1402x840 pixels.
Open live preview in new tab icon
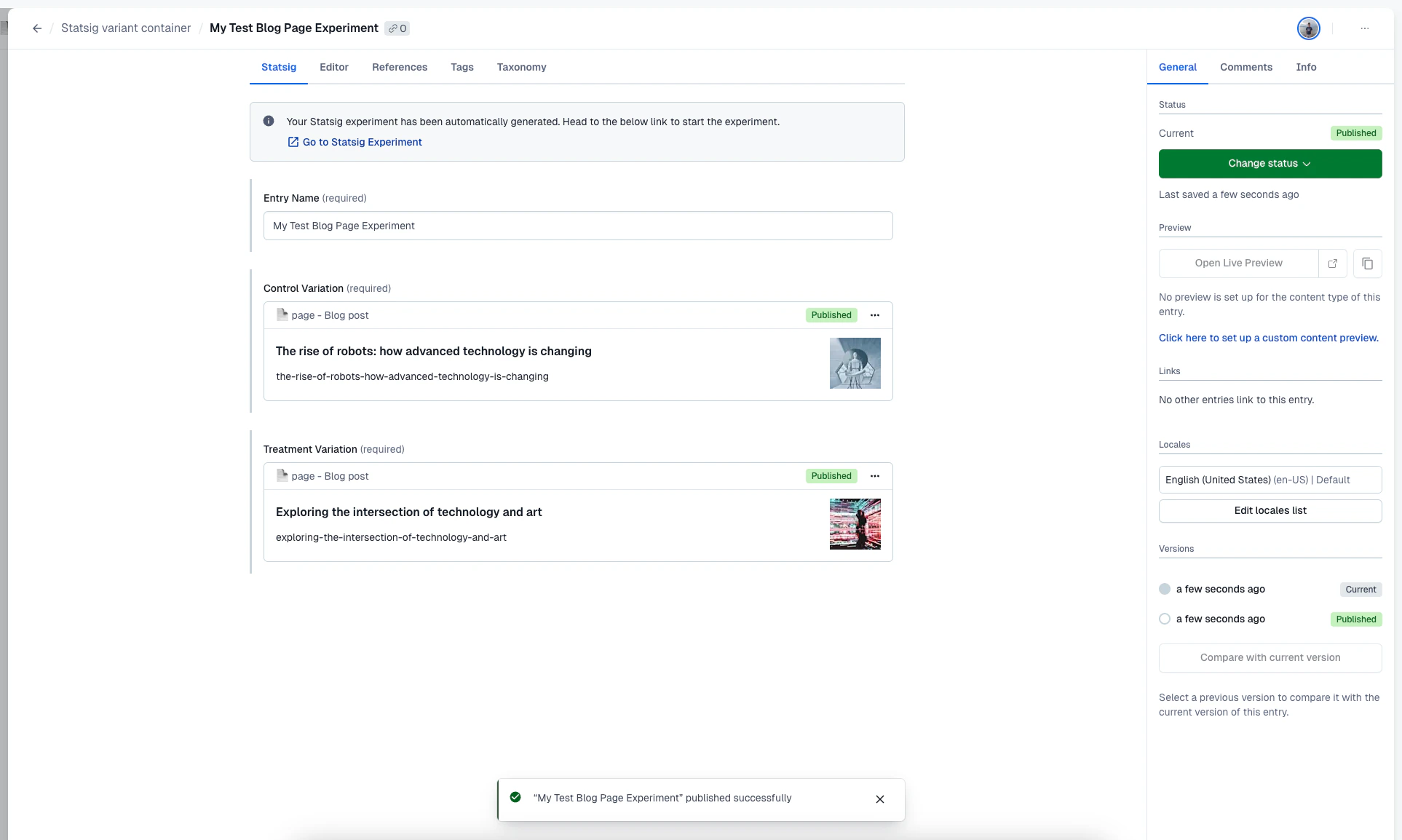click(x=1332, y=264)
